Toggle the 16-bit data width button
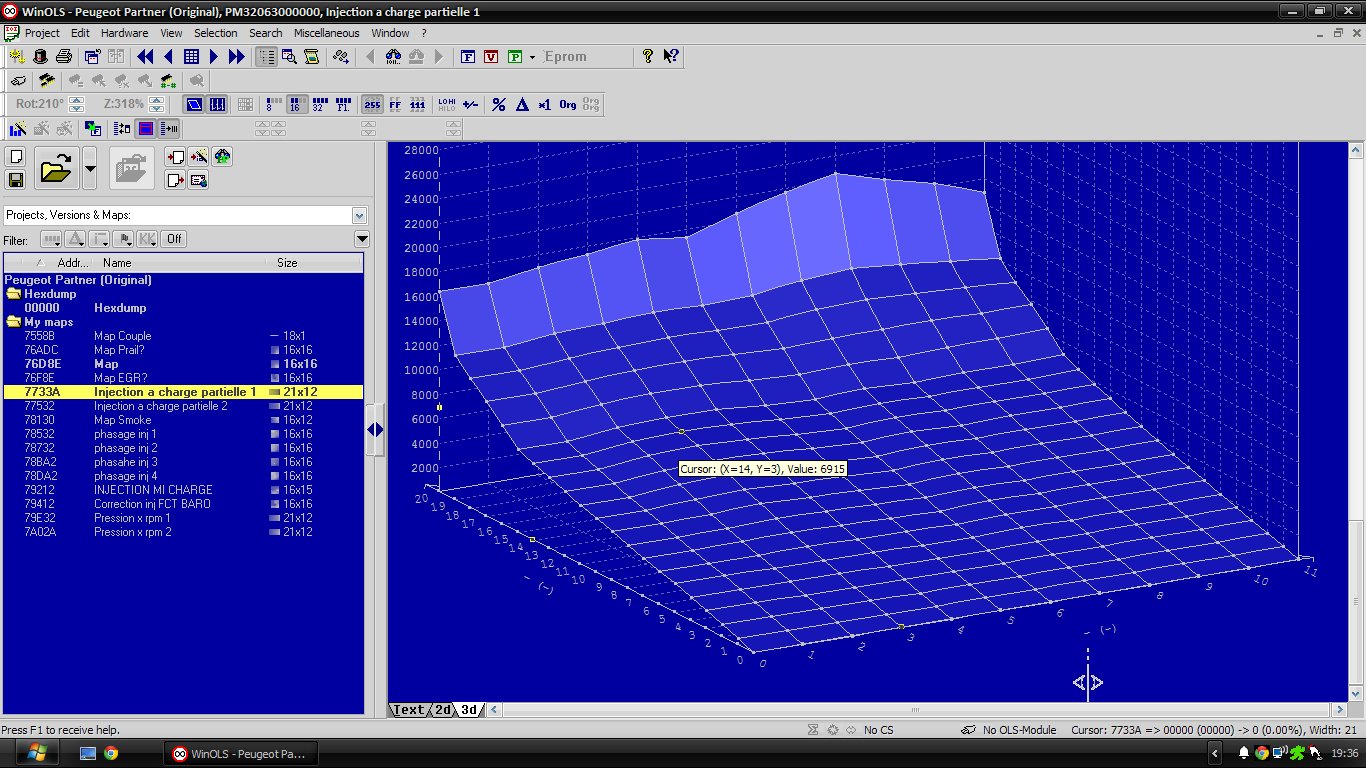The height and width of the screenshot is (768, 1366). [297, 104]
